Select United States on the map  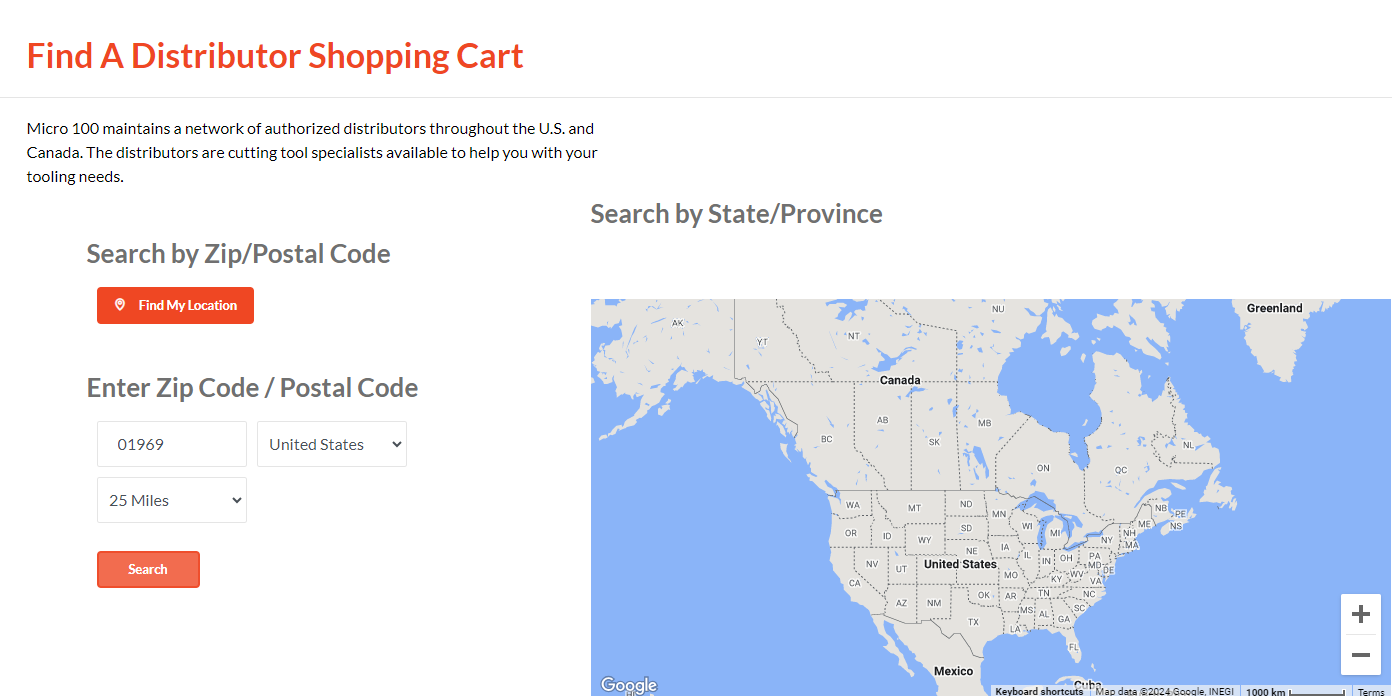point(959,563)
